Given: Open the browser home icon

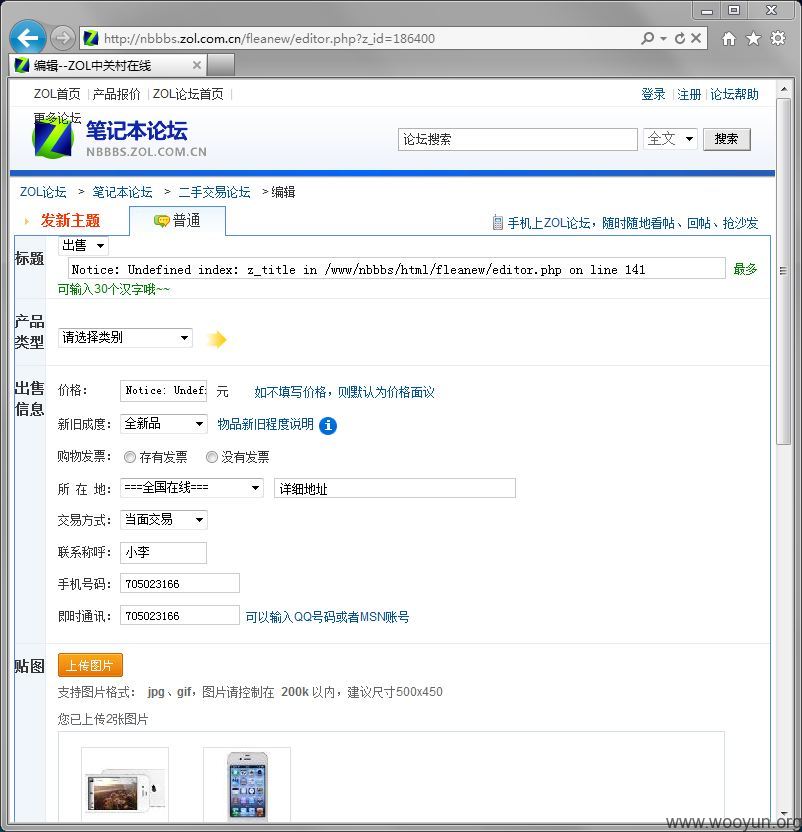Looking at the screenshot, I should click(x=729, y=38).
